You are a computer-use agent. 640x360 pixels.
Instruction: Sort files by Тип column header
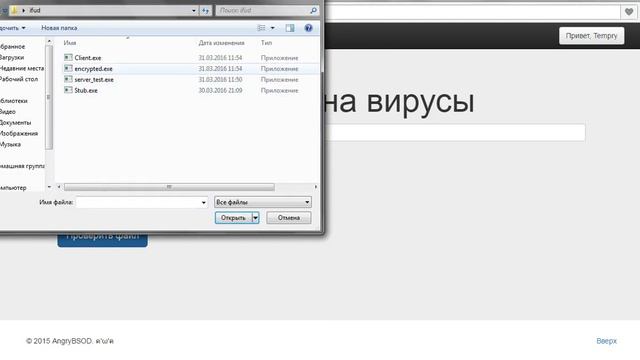[x=267, y=43]
